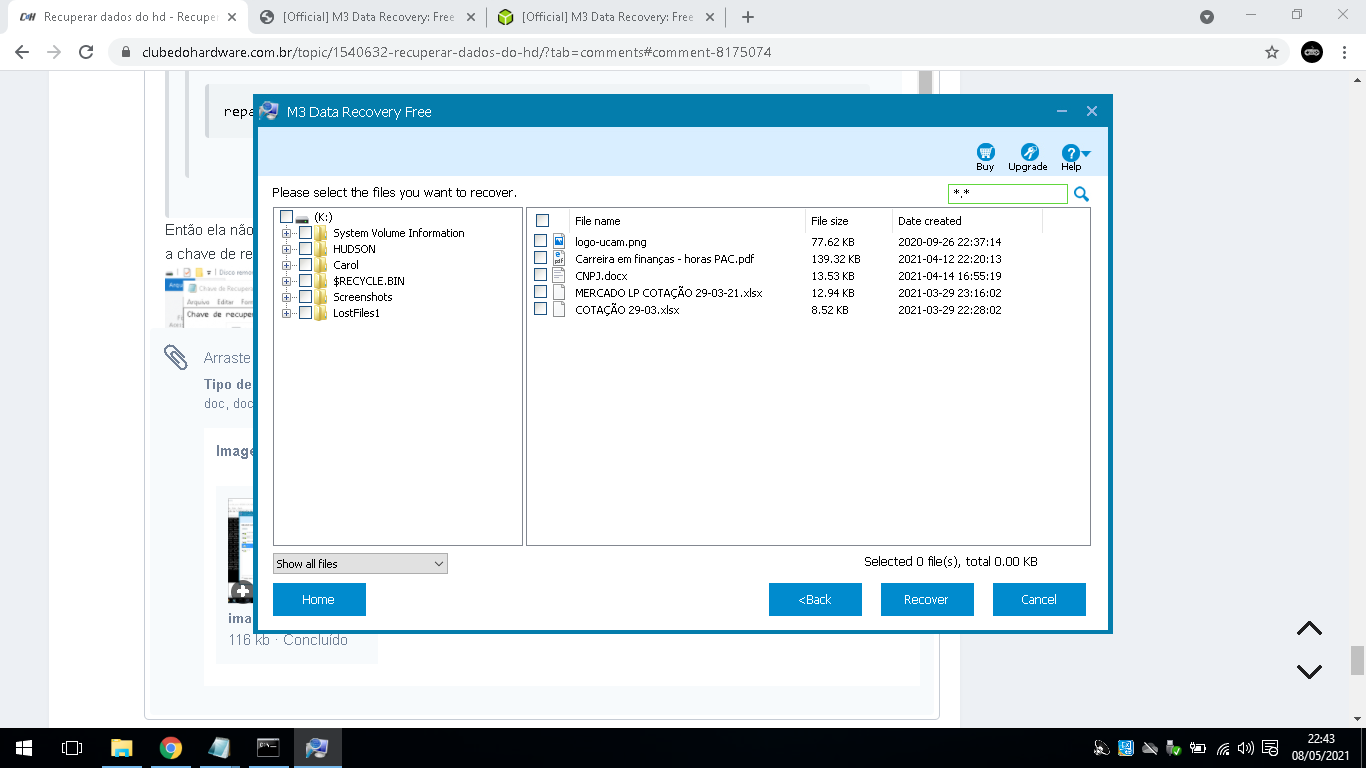
Task: Click the HUDSON folder icon
Action: pos(321,249)
